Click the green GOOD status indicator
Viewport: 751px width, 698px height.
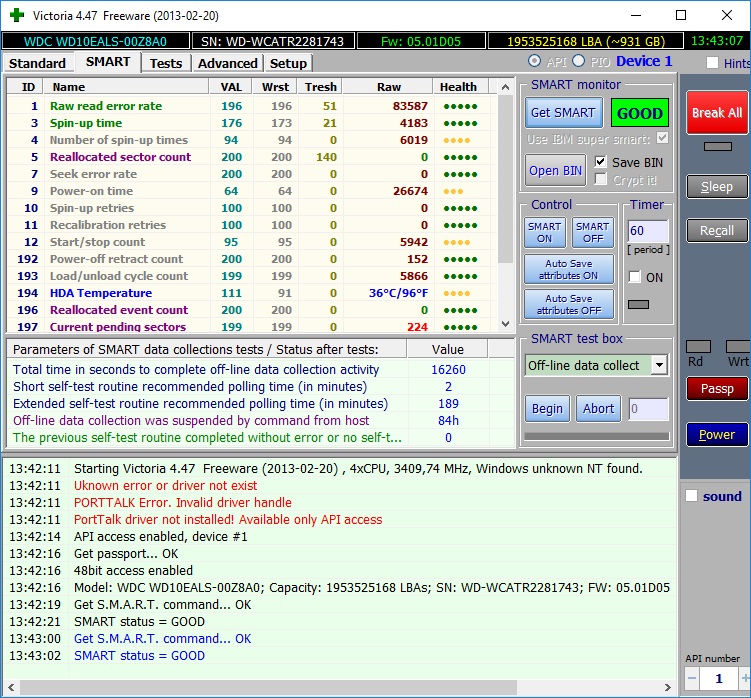click(x=639, y=113)
